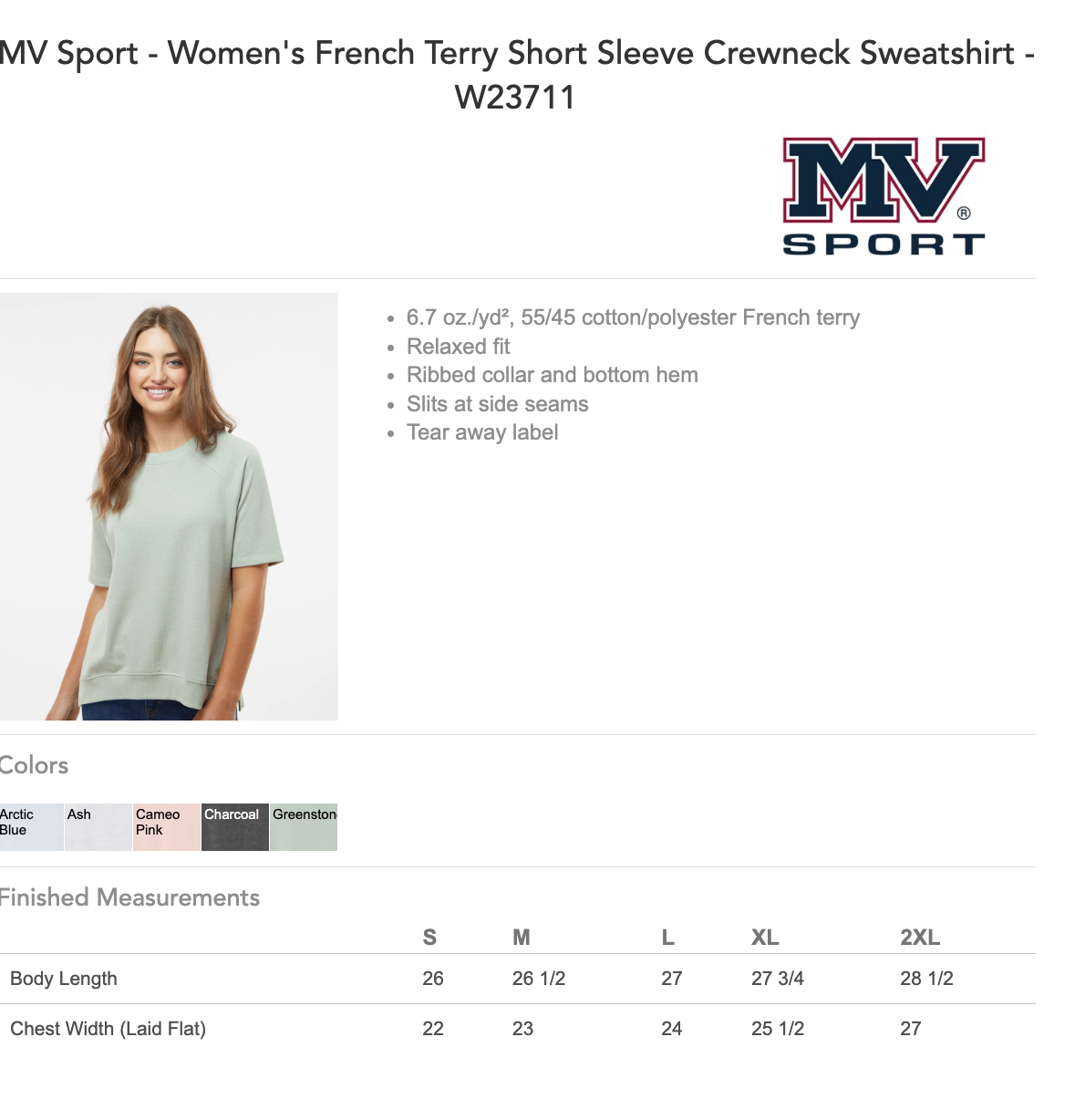Click the MV Sport logo
Image resolution: width=1085 pixels, height=1120 pixels.
click(883, 196)
